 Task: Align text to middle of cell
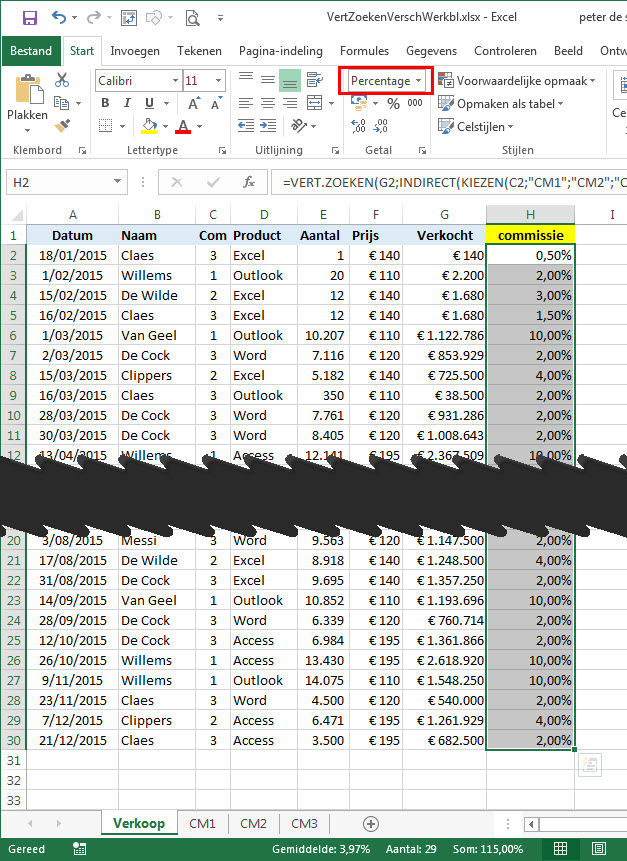pyautogui.click(x=268, y=80)
